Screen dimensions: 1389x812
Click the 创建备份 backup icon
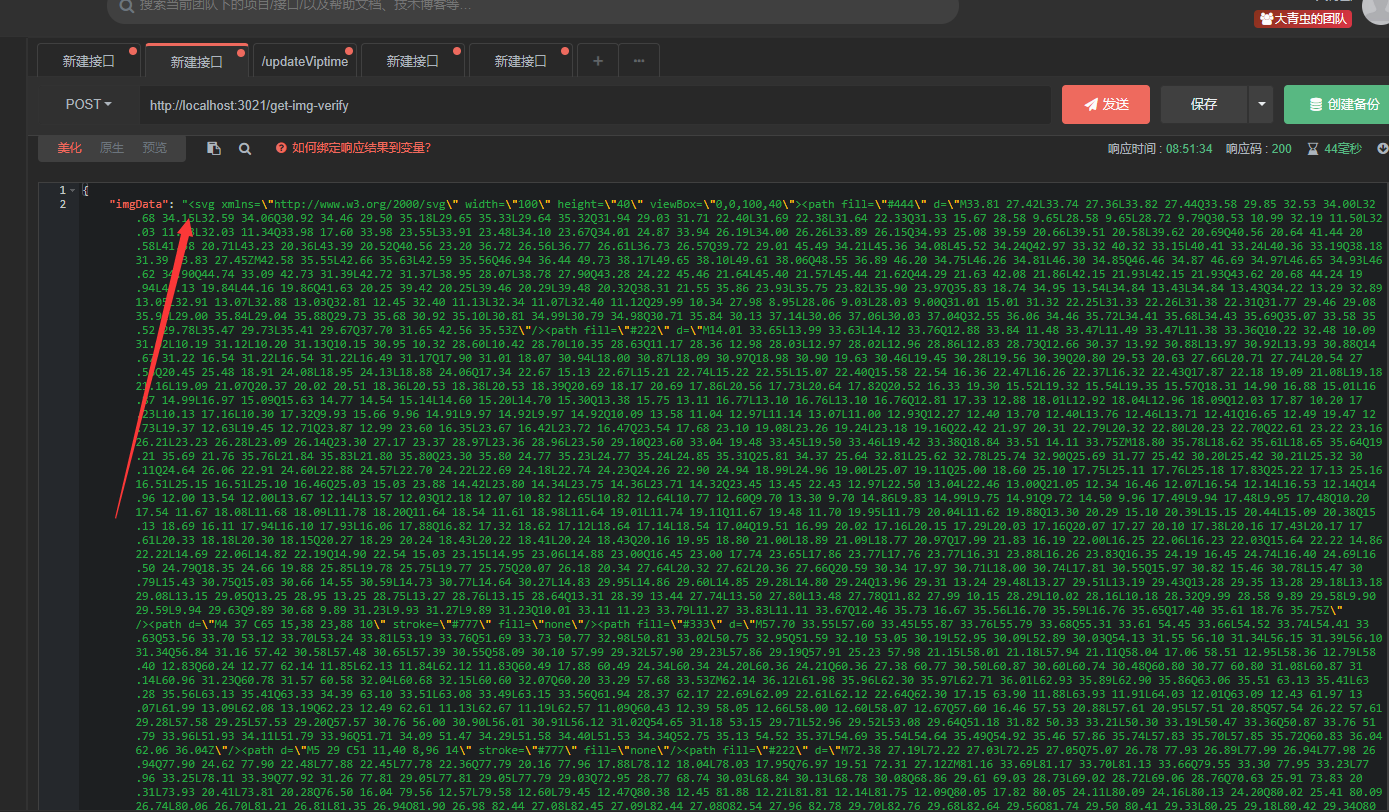pos(1317,104)
